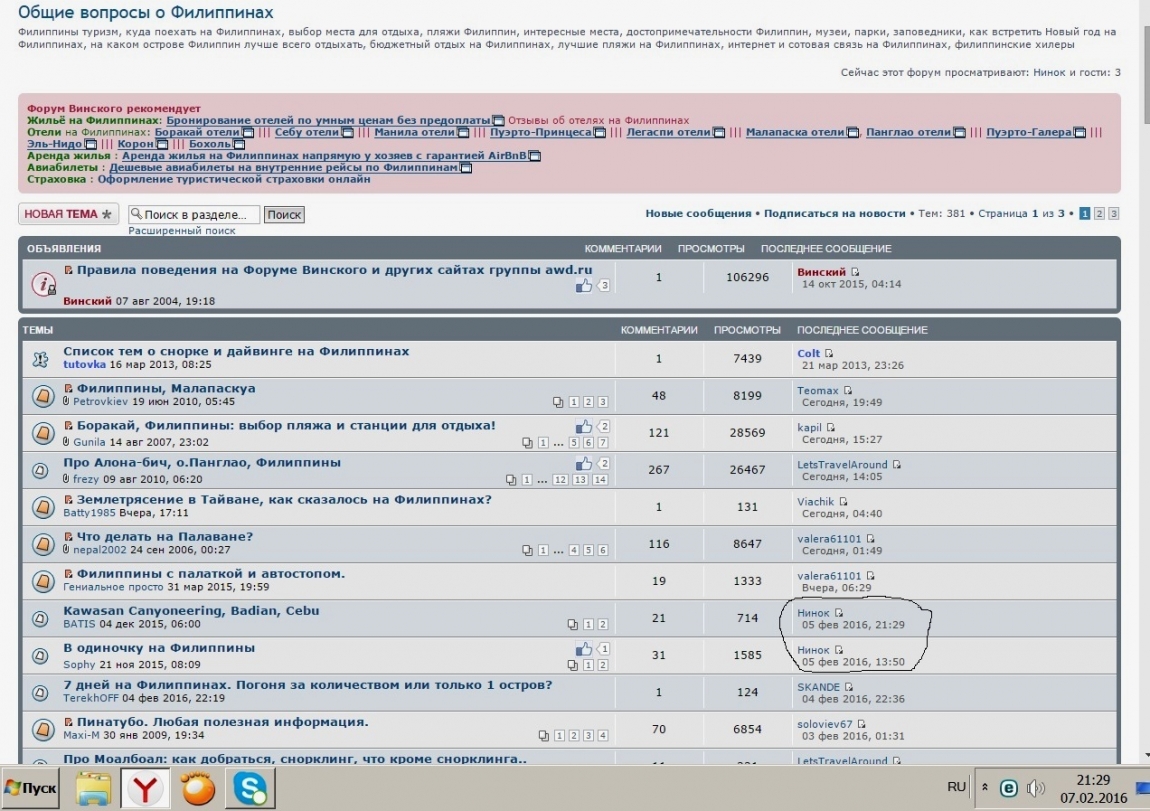Click the topic status icon for Пинатубо thread
This screenshot has height=811, width=1150.
point(41,729)
